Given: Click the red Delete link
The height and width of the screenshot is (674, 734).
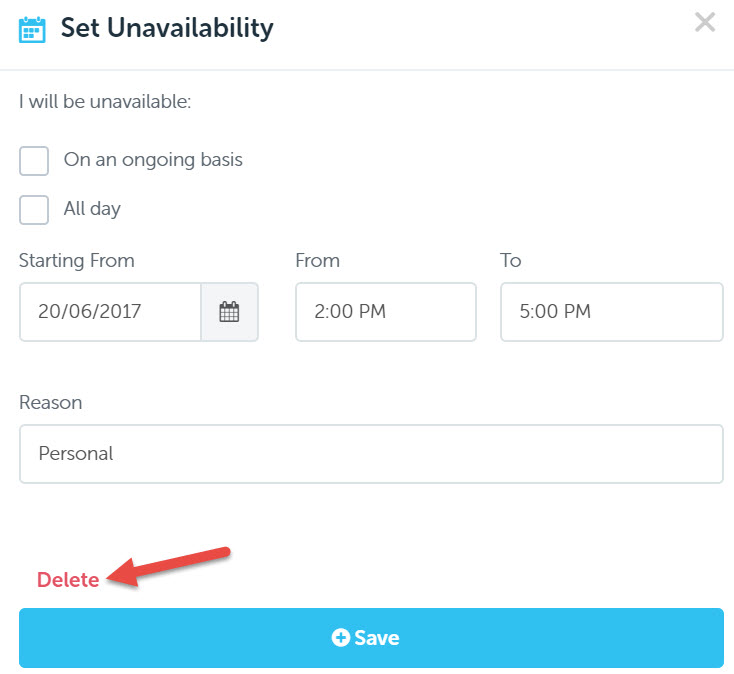Looking at the screenshot, I should click(68, 580).
